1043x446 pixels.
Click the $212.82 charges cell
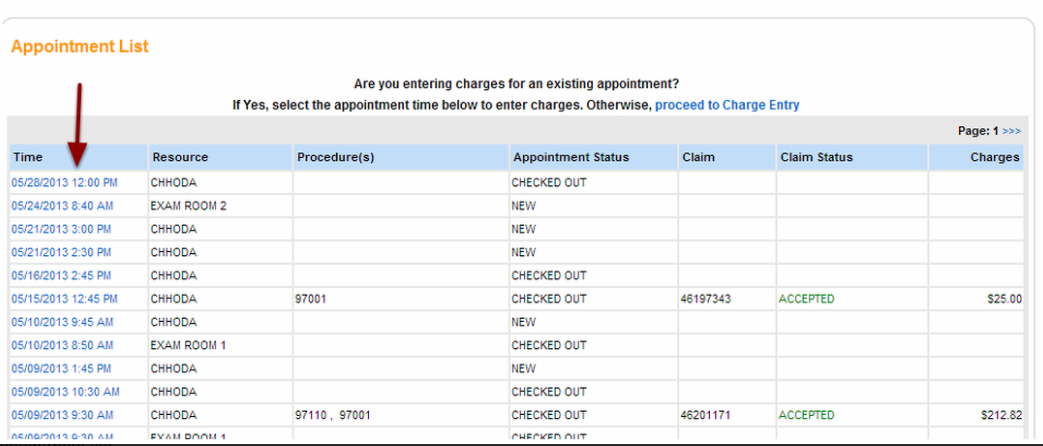click(1000, 415)
